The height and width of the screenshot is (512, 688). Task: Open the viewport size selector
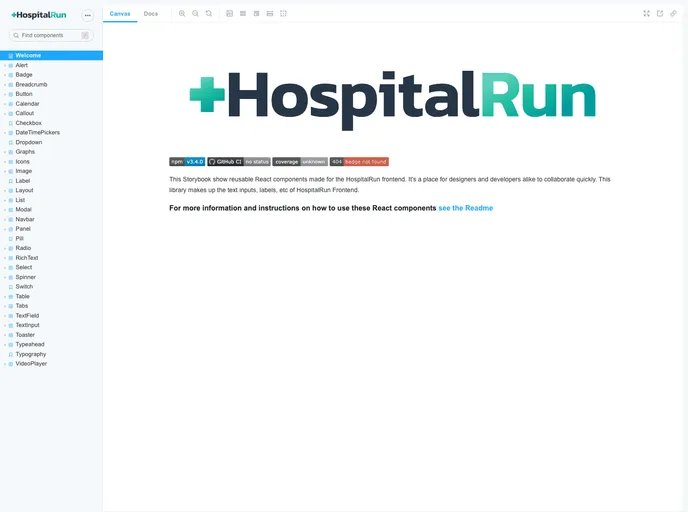pos(256,14)
